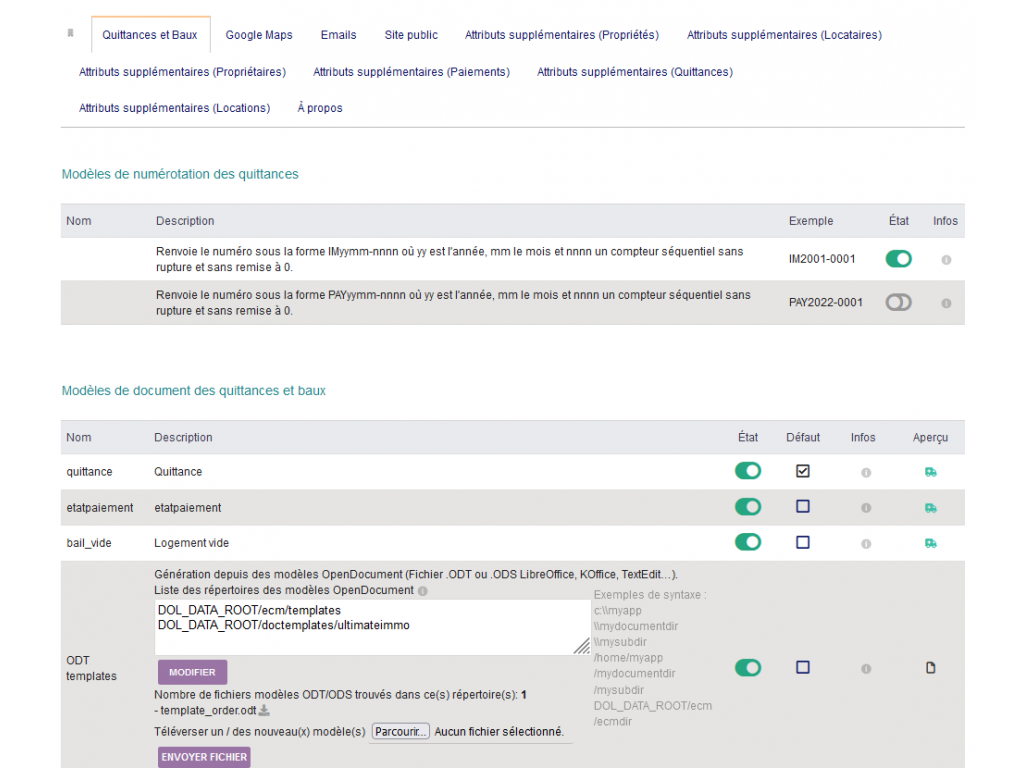
Task: Click the bail_vide model name
Action: (x=89, y=543)
